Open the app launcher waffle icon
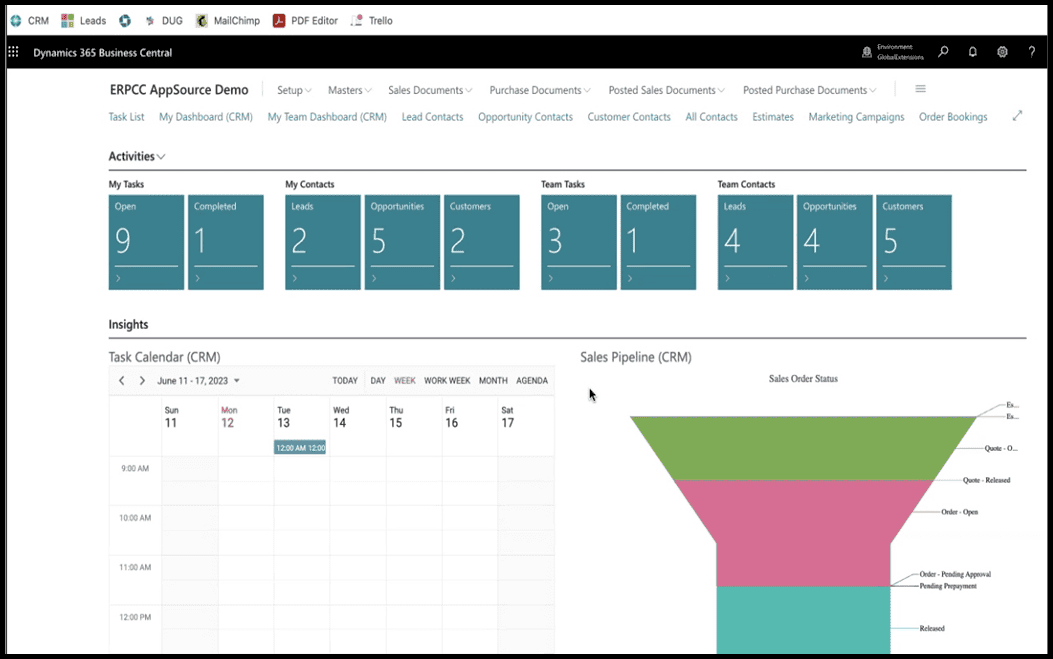This screenshot has height=659, width=1053. pyautogui.click(x=13, y=52)
